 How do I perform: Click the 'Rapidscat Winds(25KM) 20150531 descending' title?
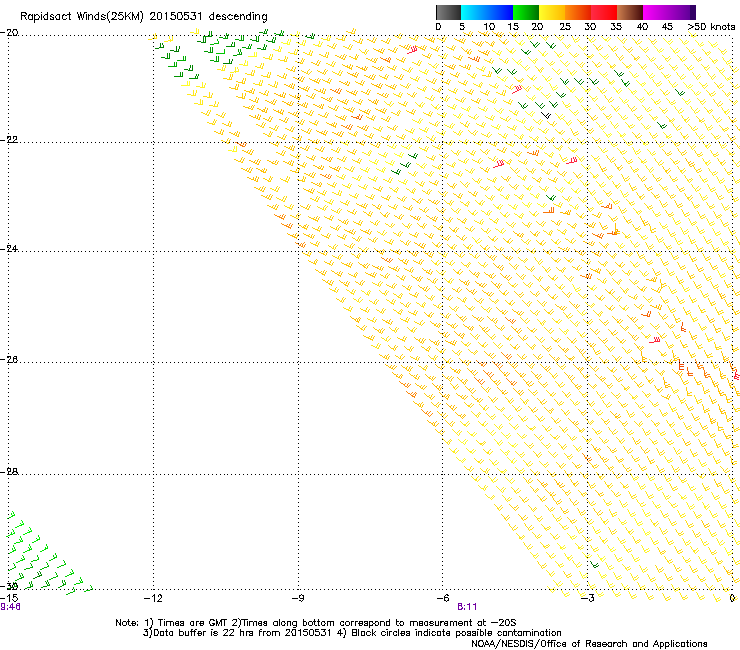[x=143, y=17]
